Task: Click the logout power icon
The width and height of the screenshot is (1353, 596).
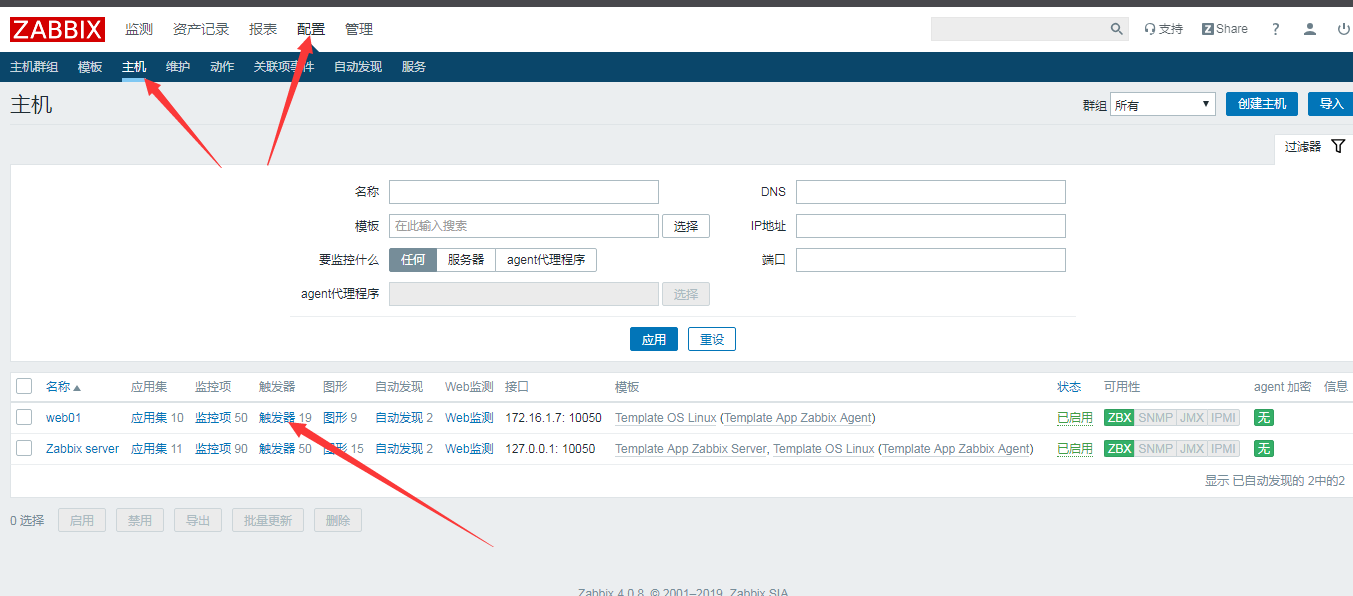Action: [1343, 29]
